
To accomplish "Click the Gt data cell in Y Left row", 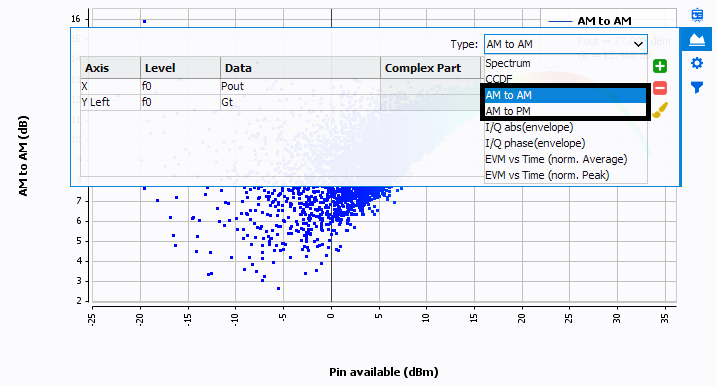I will click(300, 102).
